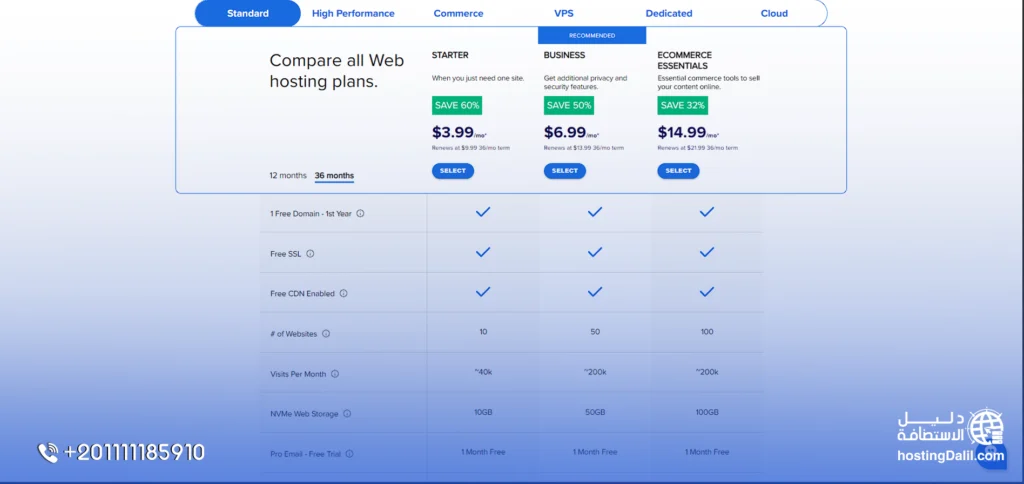Select the Starter plan
Screen dimensions: 1024x484
pyautogui.click(x=453, y=171)
